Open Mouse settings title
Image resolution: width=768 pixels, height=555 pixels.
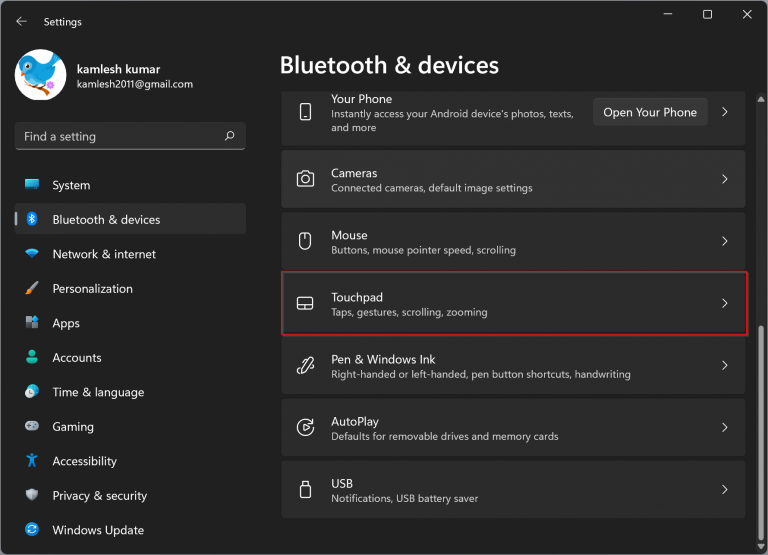tap(349, 235)
